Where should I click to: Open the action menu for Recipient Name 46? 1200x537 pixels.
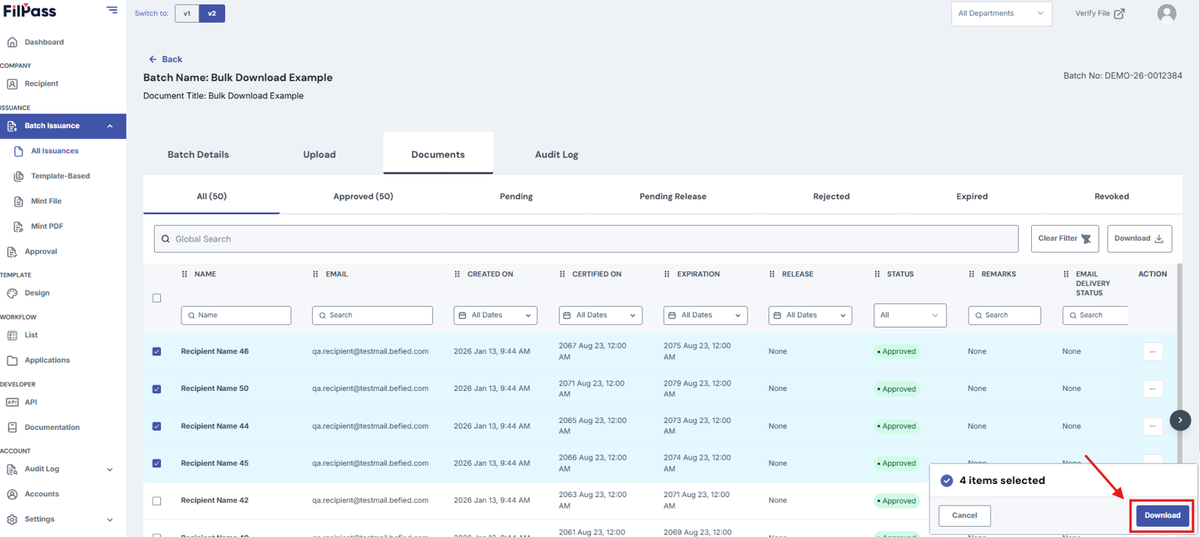(x=1153, y=351)
